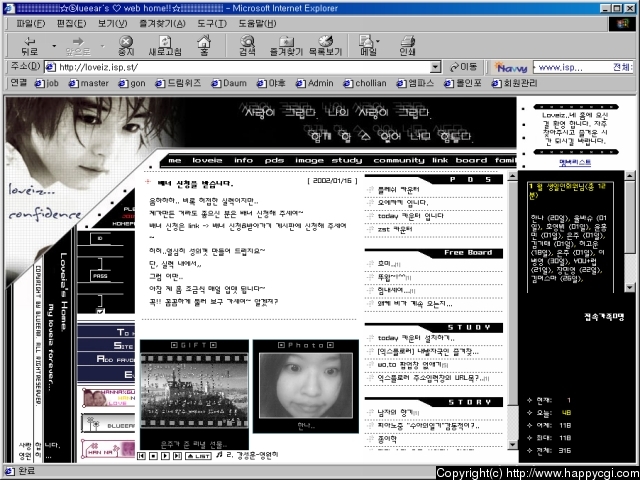Viewport: 640px width, 480px height.
Task: Click the 'Admin' link on the links bar
Action: (x=315, y=83)
